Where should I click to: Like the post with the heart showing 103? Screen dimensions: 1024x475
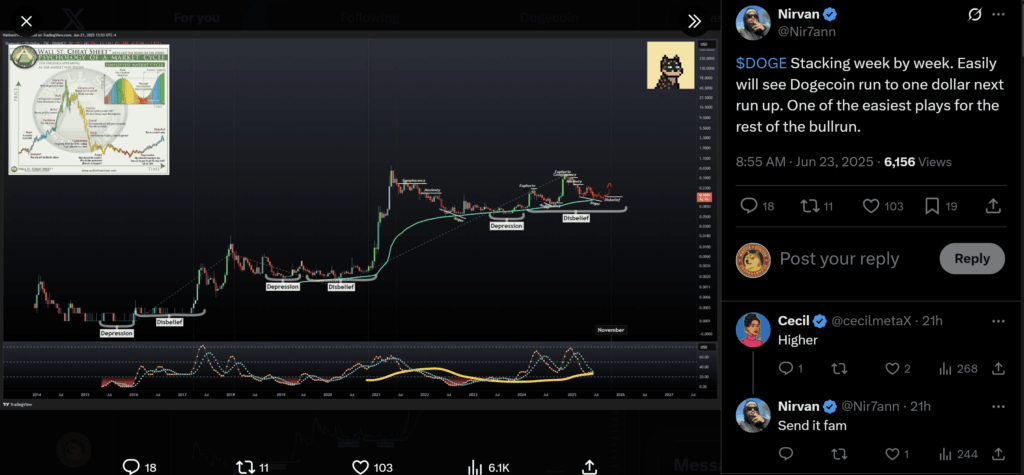click(883, 206)
